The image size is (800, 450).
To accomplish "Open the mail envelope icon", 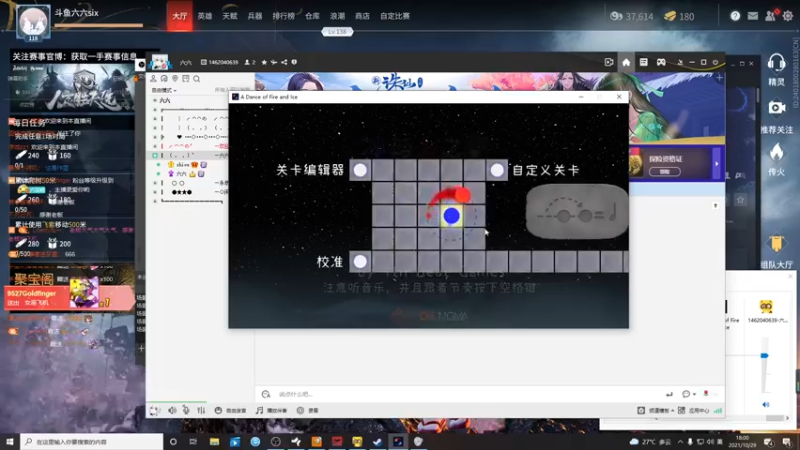I will click(753, 16).
